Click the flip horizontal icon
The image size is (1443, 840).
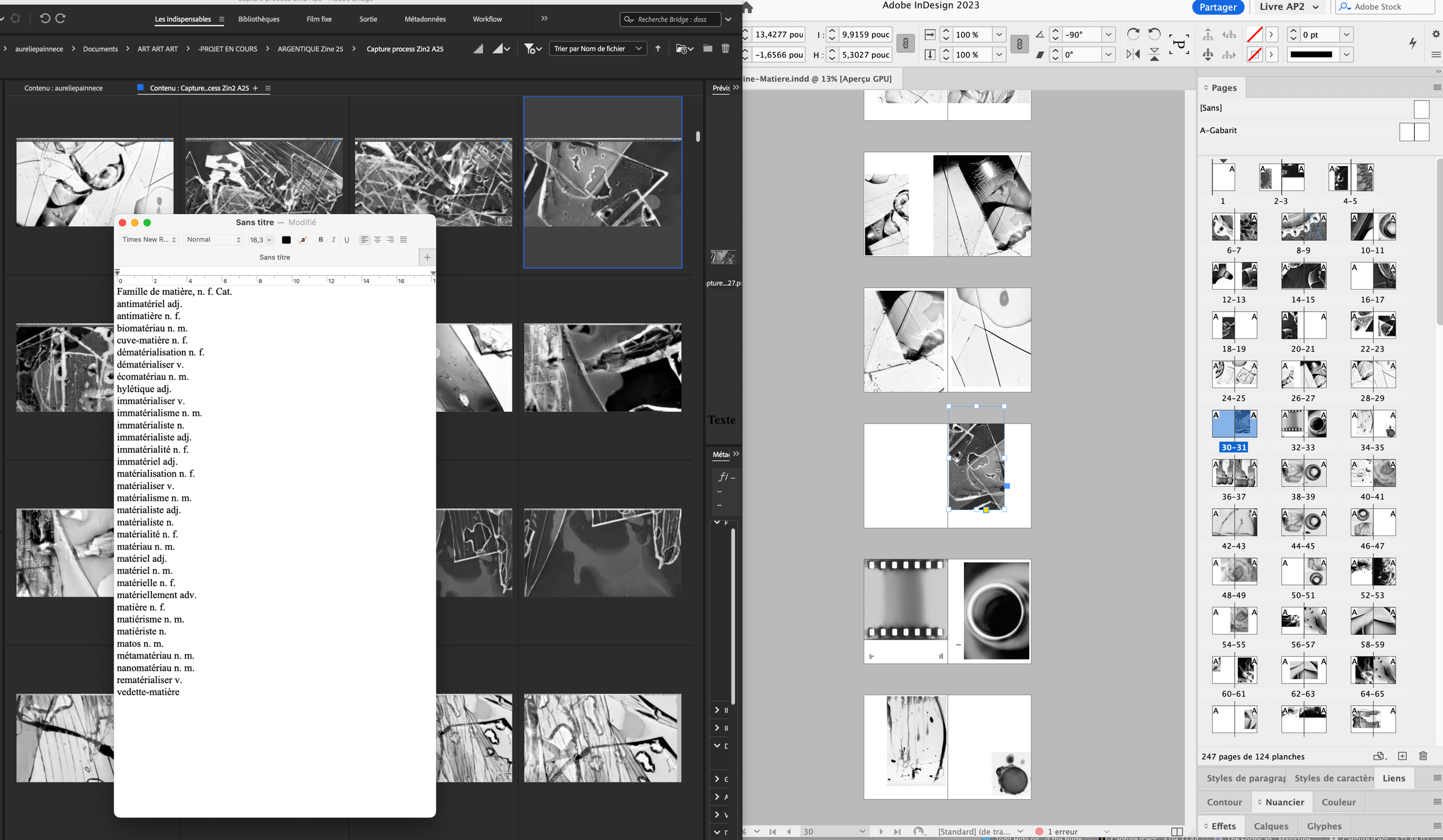(1132, 54)
